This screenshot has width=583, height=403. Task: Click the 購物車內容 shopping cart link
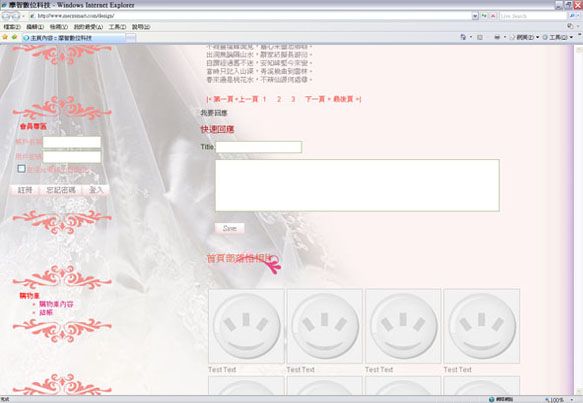pyautogui.click(x=56, y=304)
